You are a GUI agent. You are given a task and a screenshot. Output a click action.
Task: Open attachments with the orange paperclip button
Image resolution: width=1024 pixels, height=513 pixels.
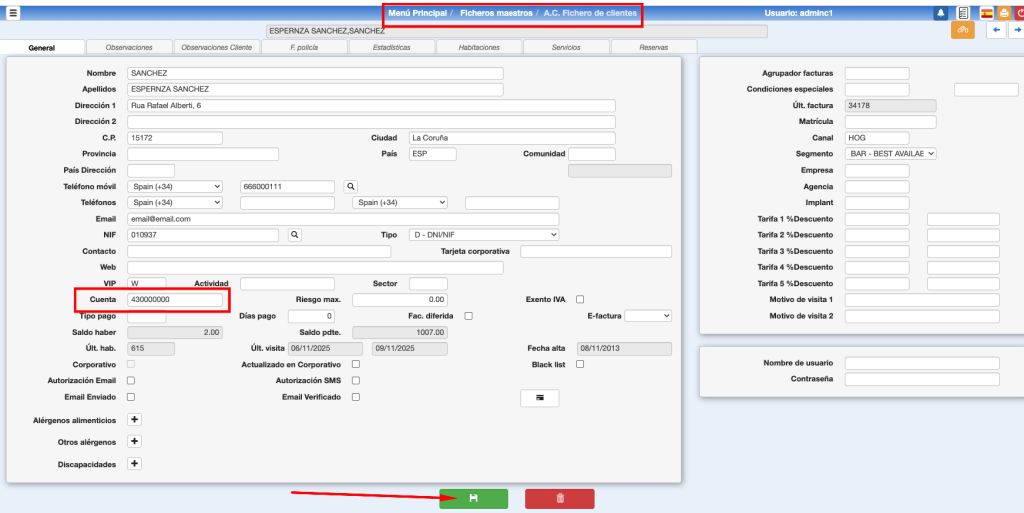pos(962,30)
